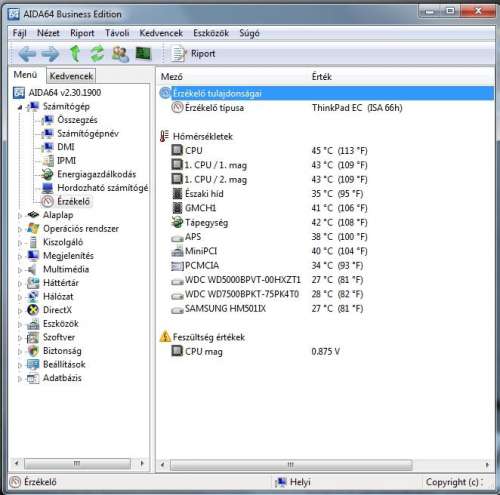Image resolution: width=500 pixels, height=495 pixels.
Task: Select the Tápegység temperature row
Action: tap(326, 222)
